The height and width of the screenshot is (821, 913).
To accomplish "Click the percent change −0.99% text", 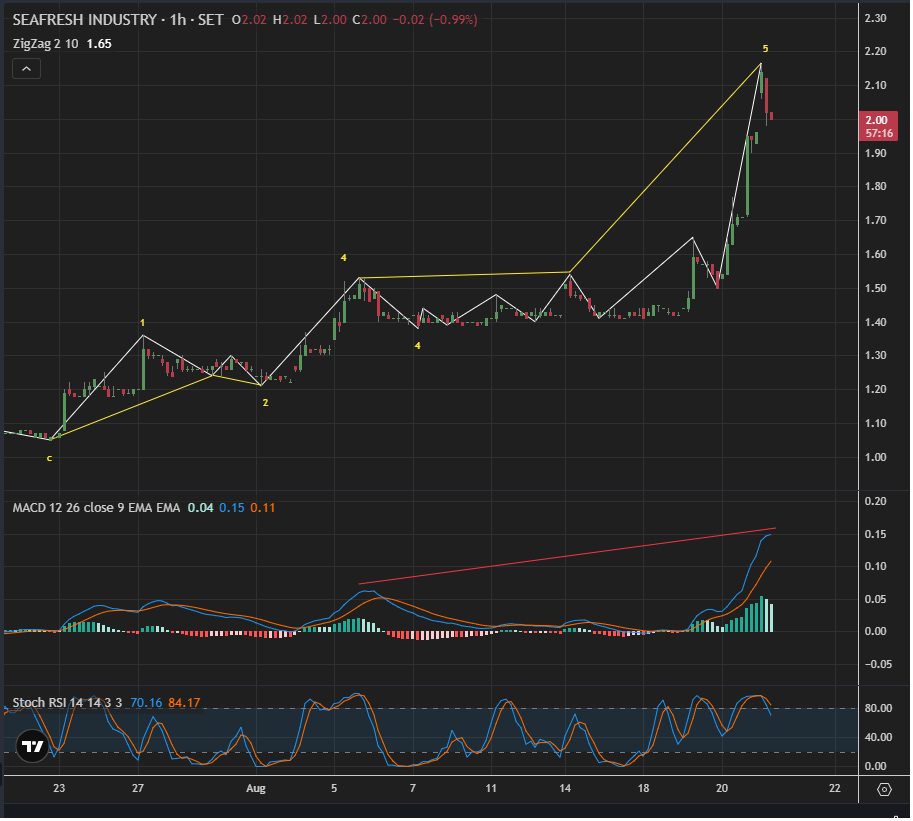I will tap(455, 20).
